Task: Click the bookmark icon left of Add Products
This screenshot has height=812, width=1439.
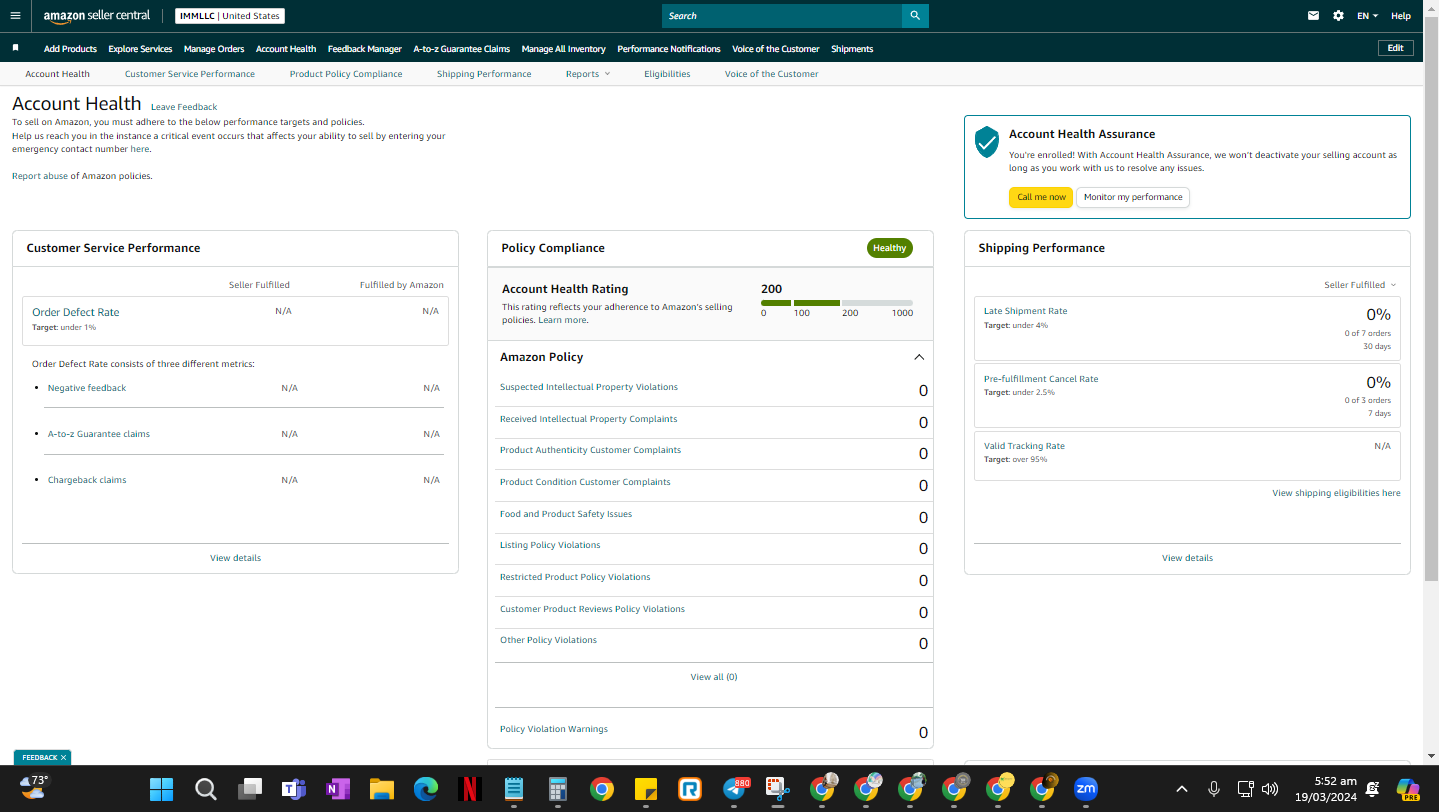Action: 15,48
